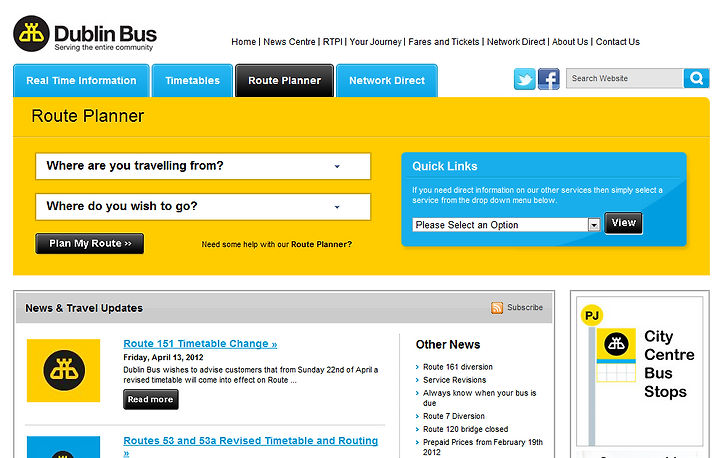Open the Twitter icon link
The image size is (720, 458).
click(x=524, y=79)
